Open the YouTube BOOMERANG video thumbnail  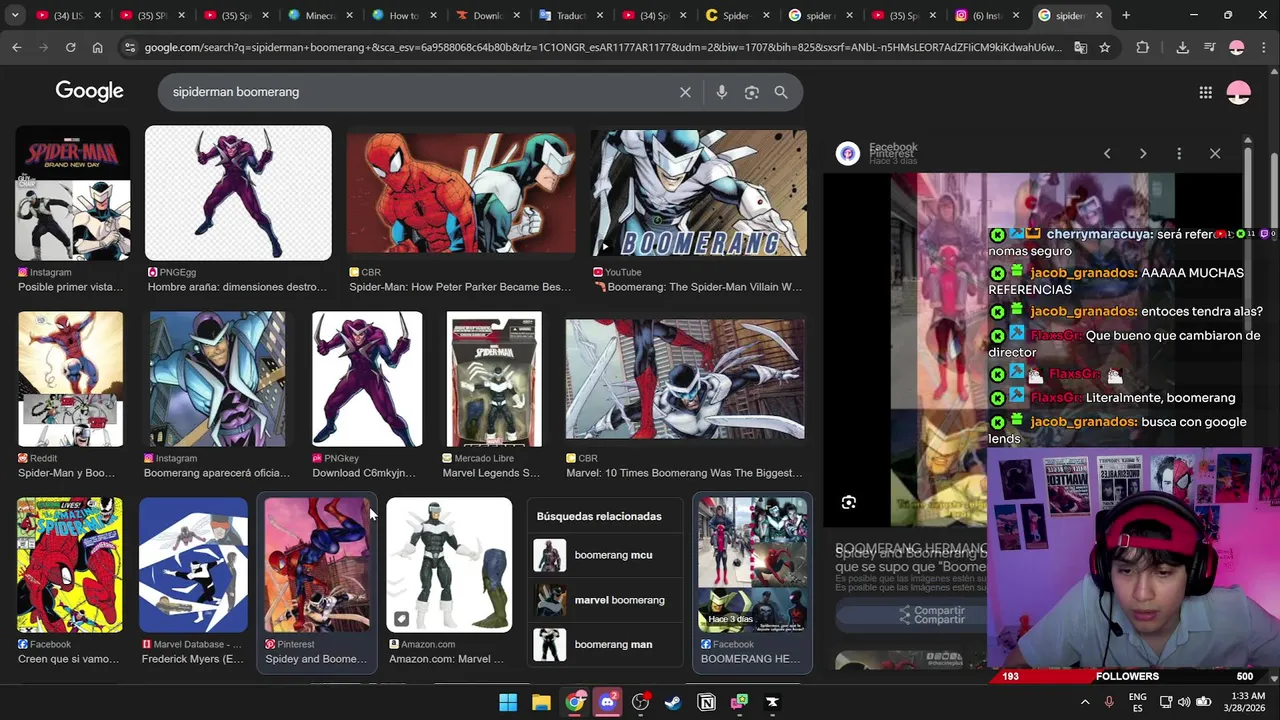click(698, 193)
